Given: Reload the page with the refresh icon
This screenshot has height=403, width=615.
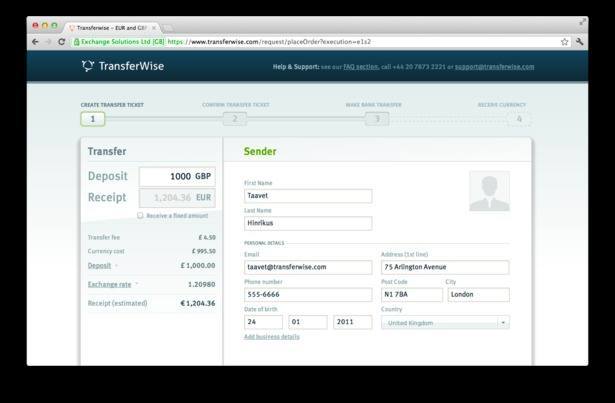Looking at the screenshot, I should pos(61,42).
